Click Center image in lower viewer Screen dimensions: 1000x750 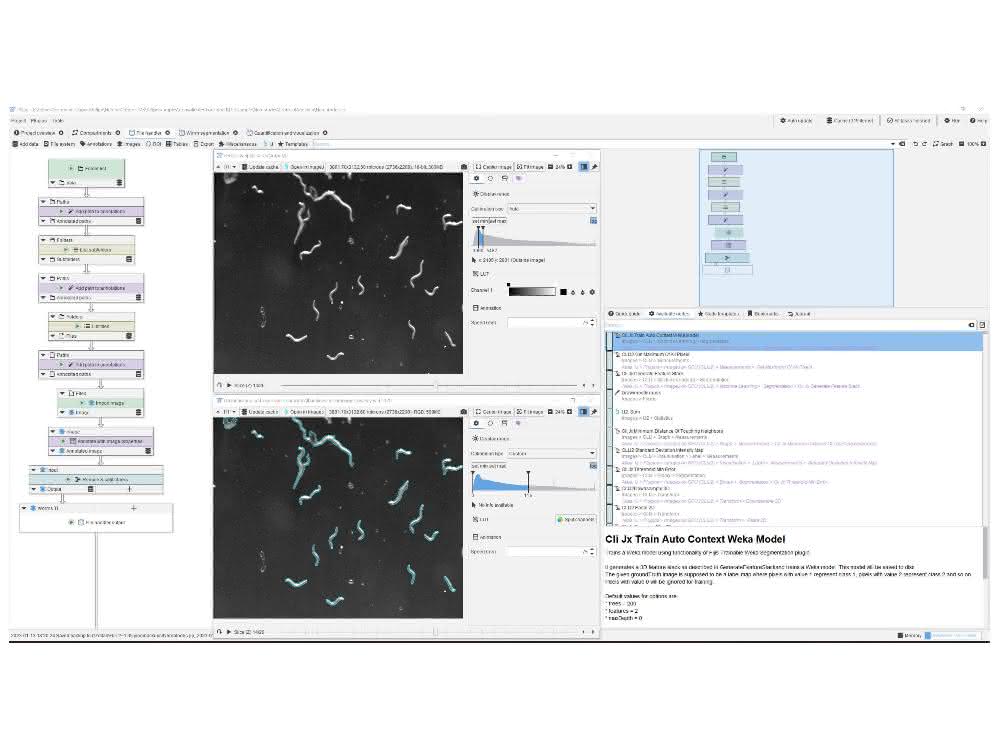pos(494,412)
